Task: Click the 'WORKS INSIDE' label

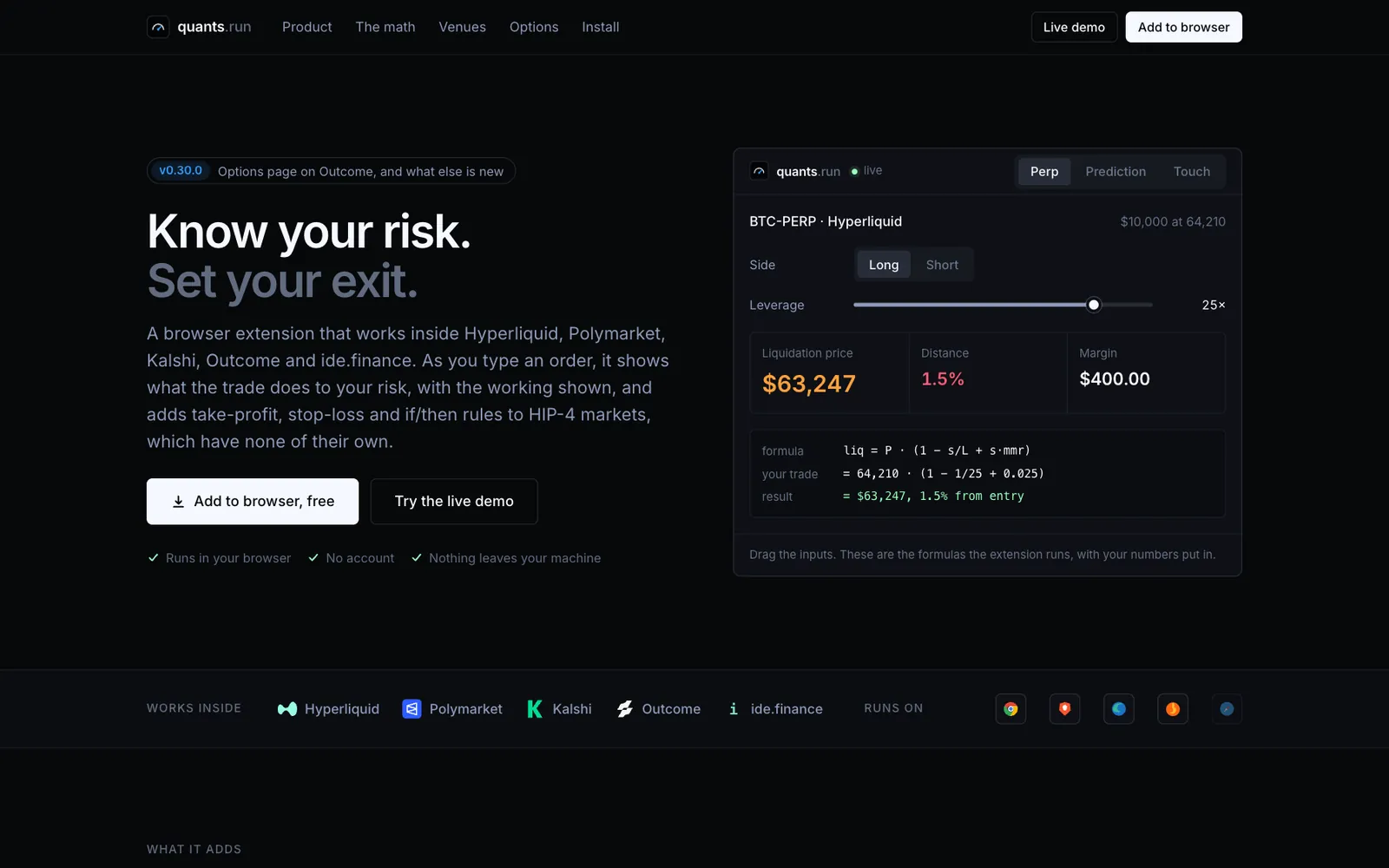Action: pyautogui.click(x=194, y=708)
